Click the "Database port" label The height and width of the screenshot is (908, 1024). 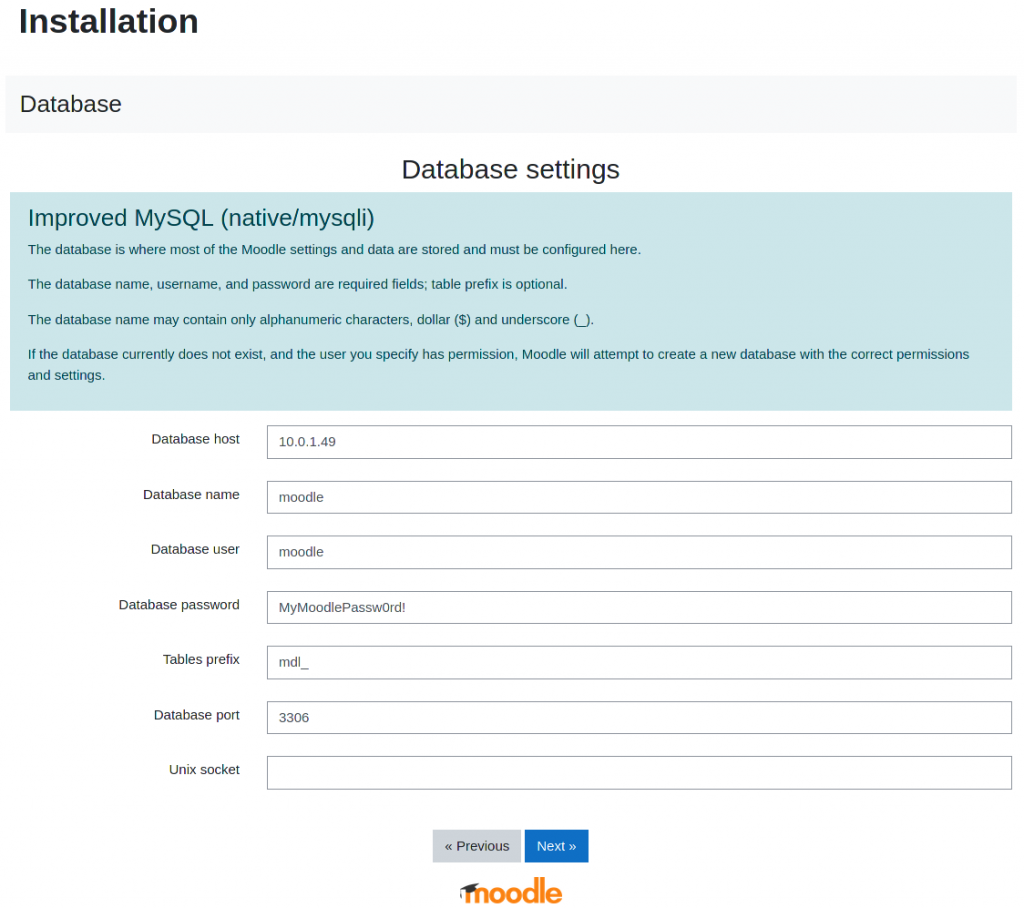(197, 715)
